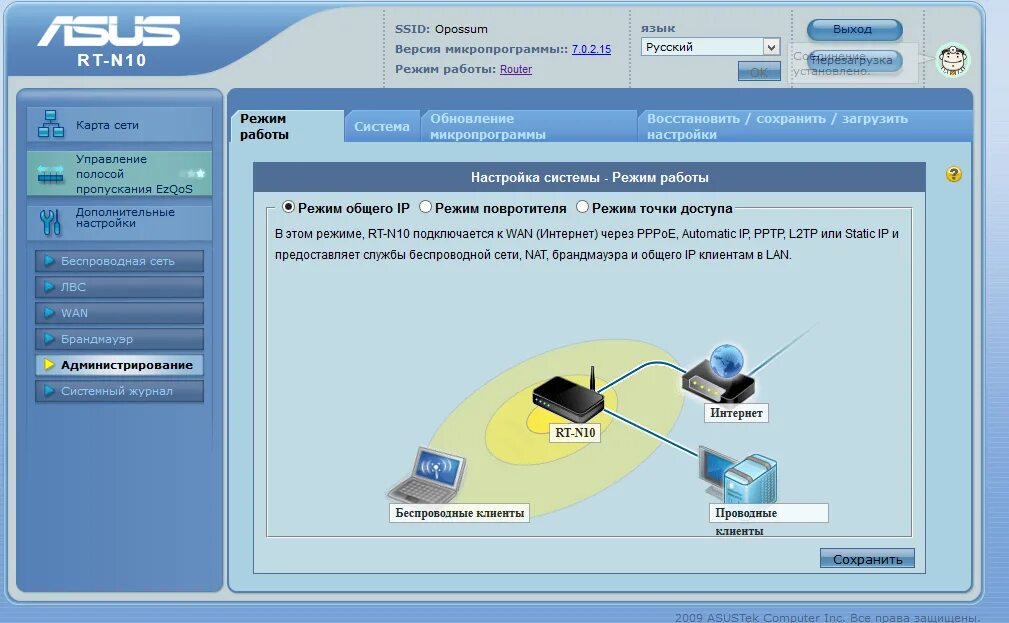
Task: Click the ASUS logo in header
Action: 109,32
